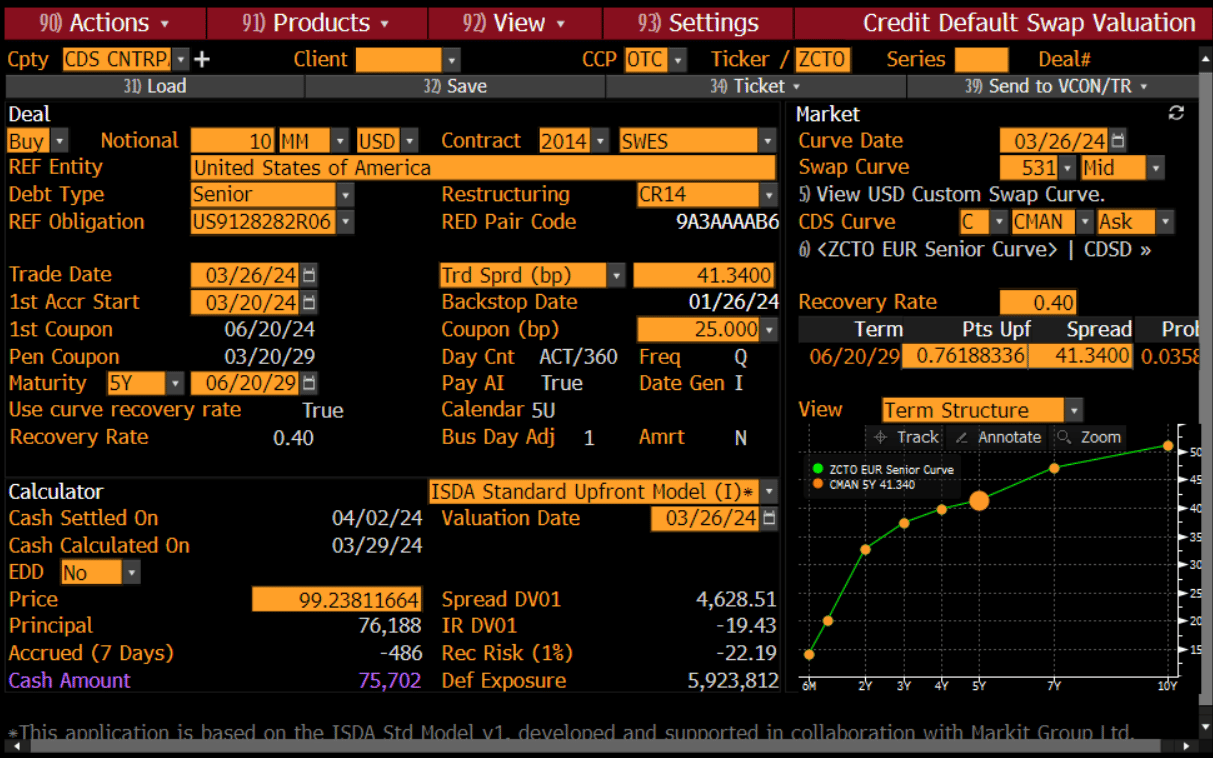Open the Actions menu
Image resolution: width=1213 pixels, height=758 pixels.
104,23
